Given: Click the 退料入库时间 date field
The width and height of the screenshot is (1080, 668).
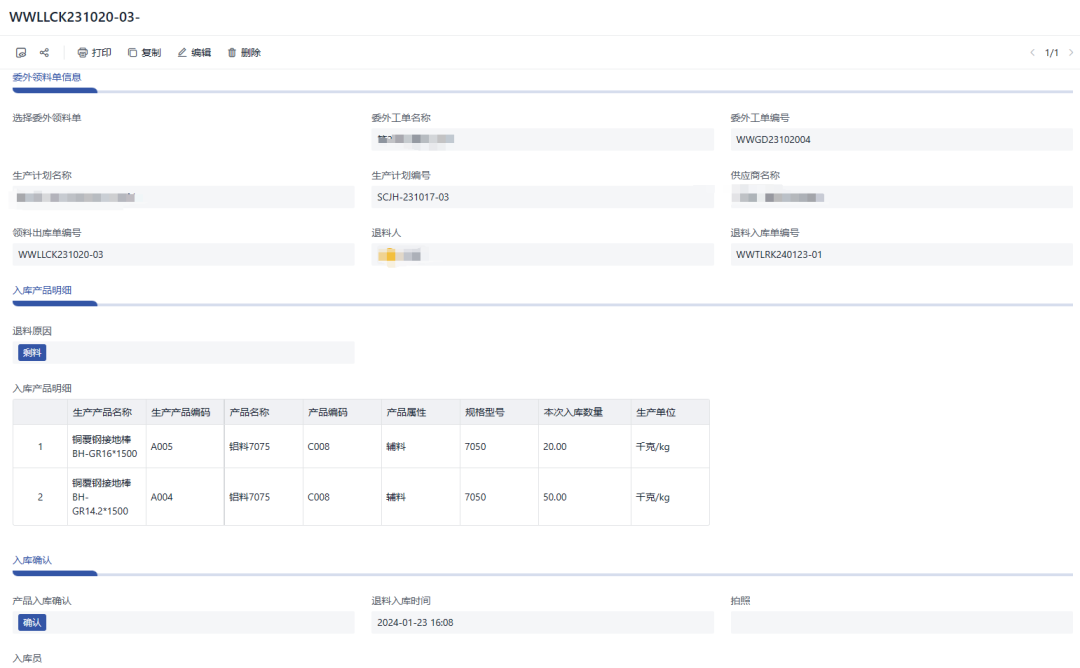Looking at the screenshot, I should coord(541,623).
